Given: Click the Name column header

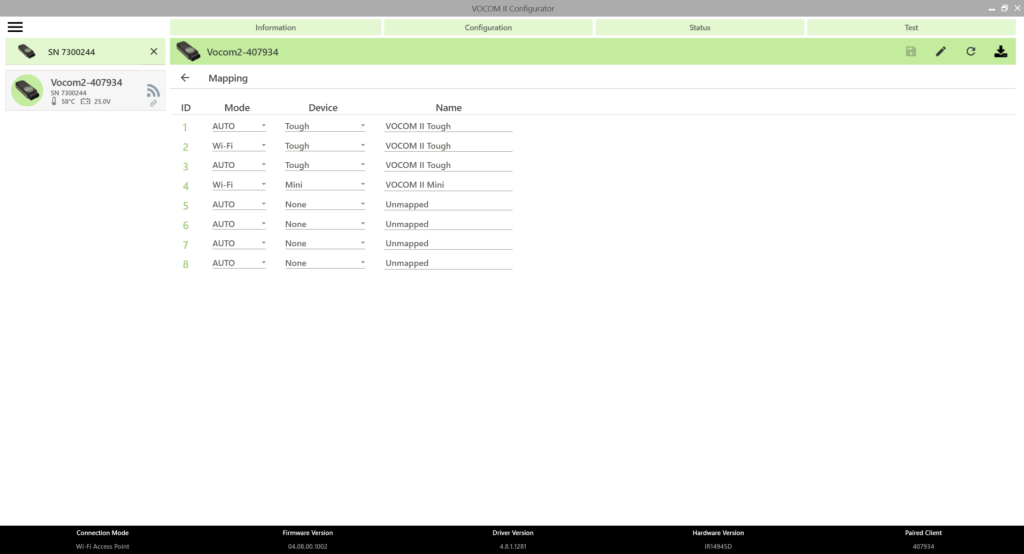Looking at the screenshot, I should (x=449, y=107).
